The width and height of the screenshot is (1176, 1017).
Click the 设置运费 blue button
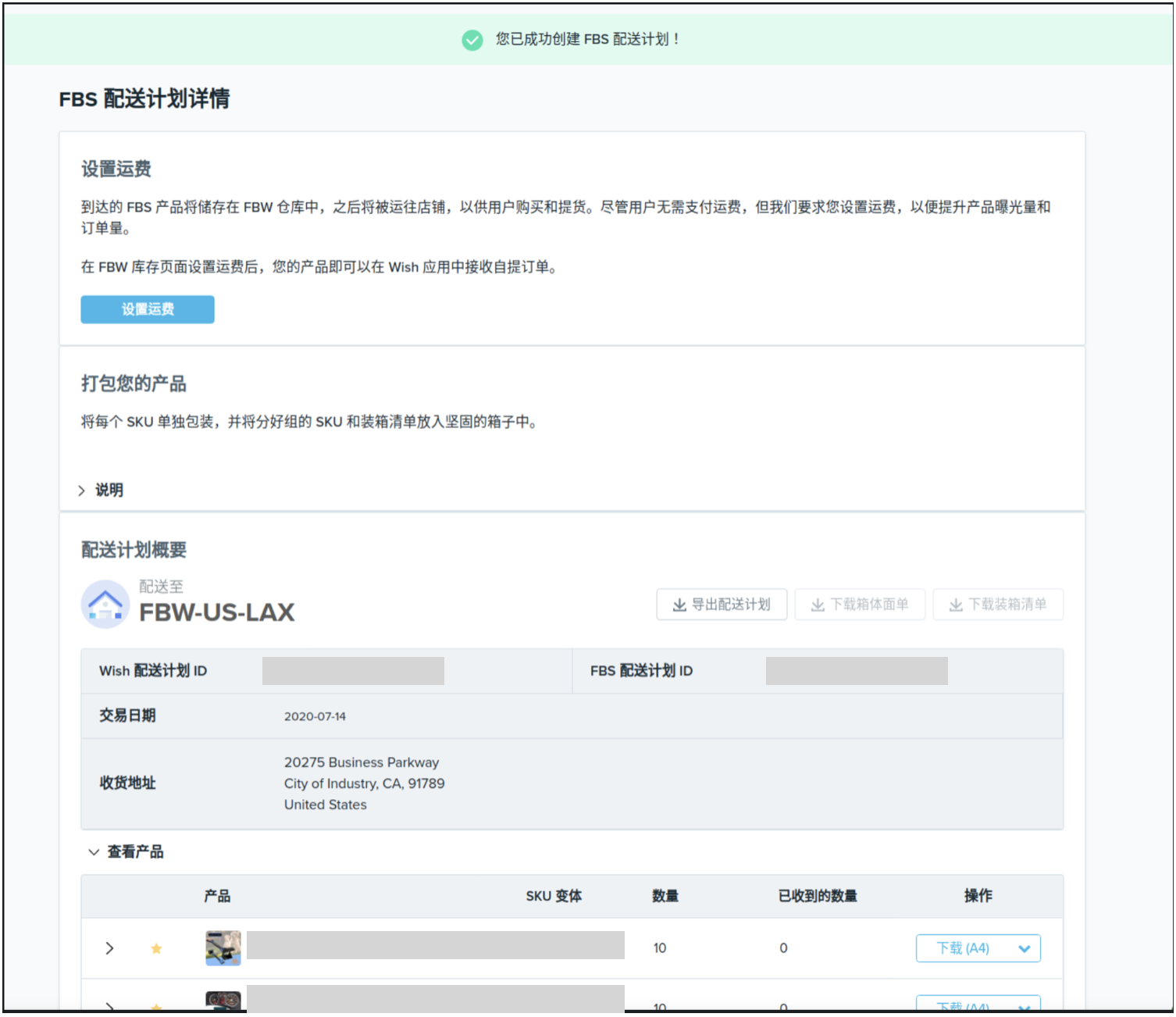148,309
